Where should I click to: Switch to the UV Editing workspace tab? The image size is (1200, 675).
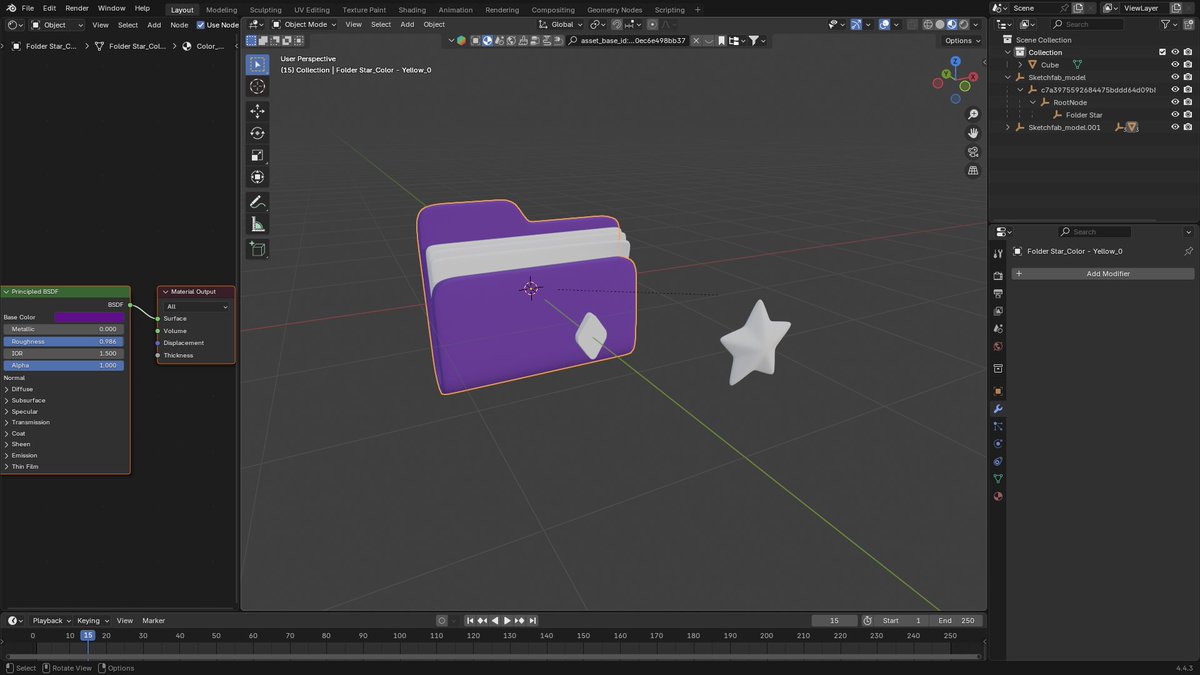tap(311, 10)
